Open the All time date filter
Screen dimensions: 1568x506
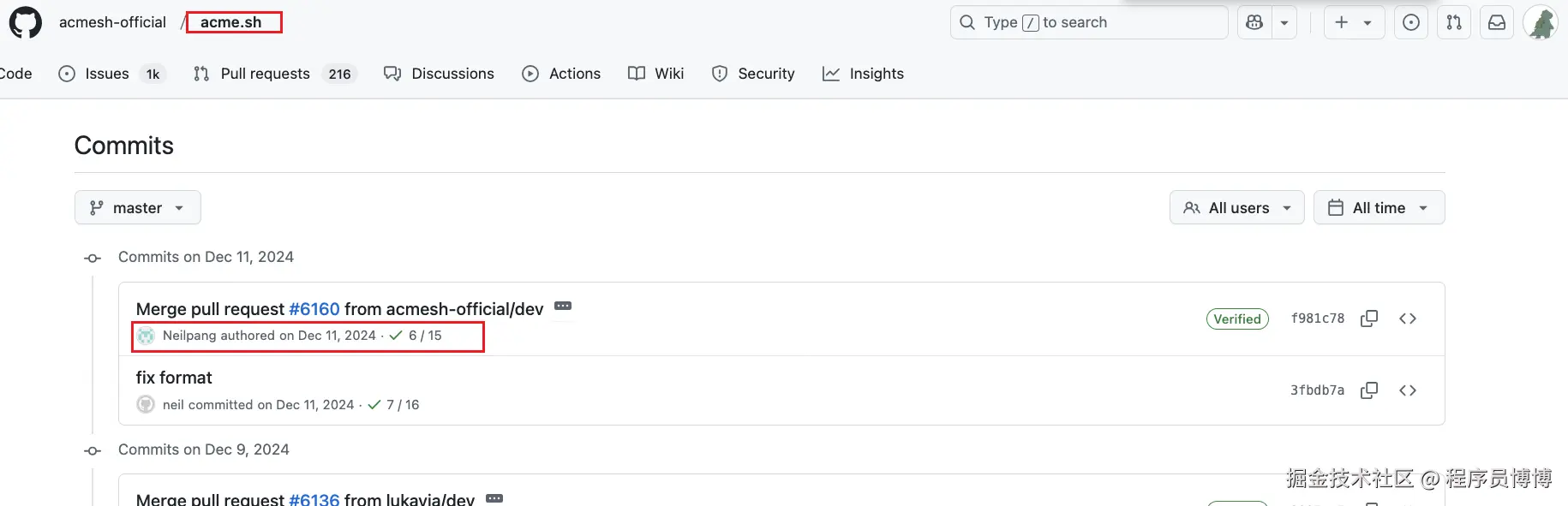pyautogui.click(x=1378, y=208)
